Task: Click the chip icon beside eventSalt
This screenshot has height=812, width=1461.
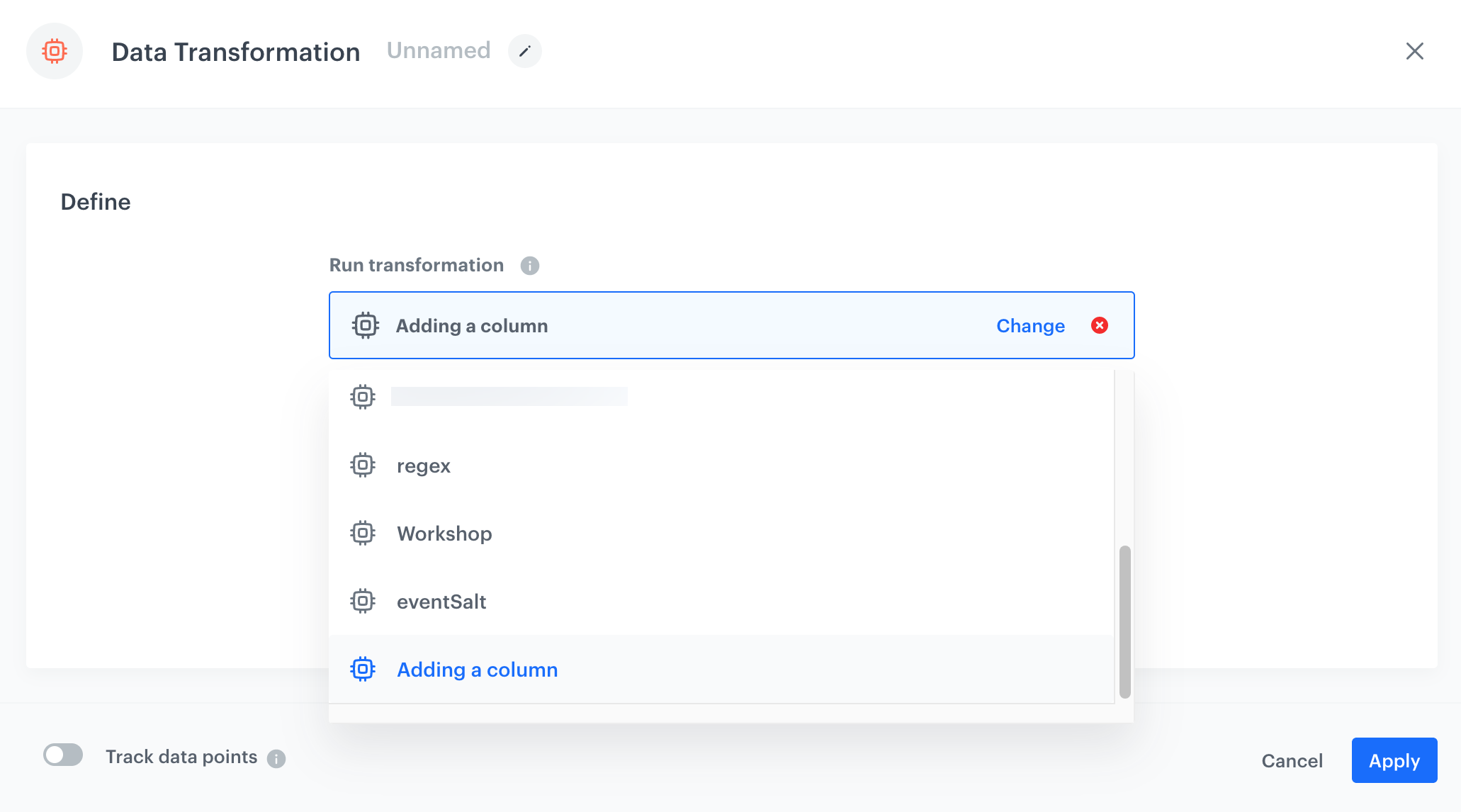Action: pos(363,602)
